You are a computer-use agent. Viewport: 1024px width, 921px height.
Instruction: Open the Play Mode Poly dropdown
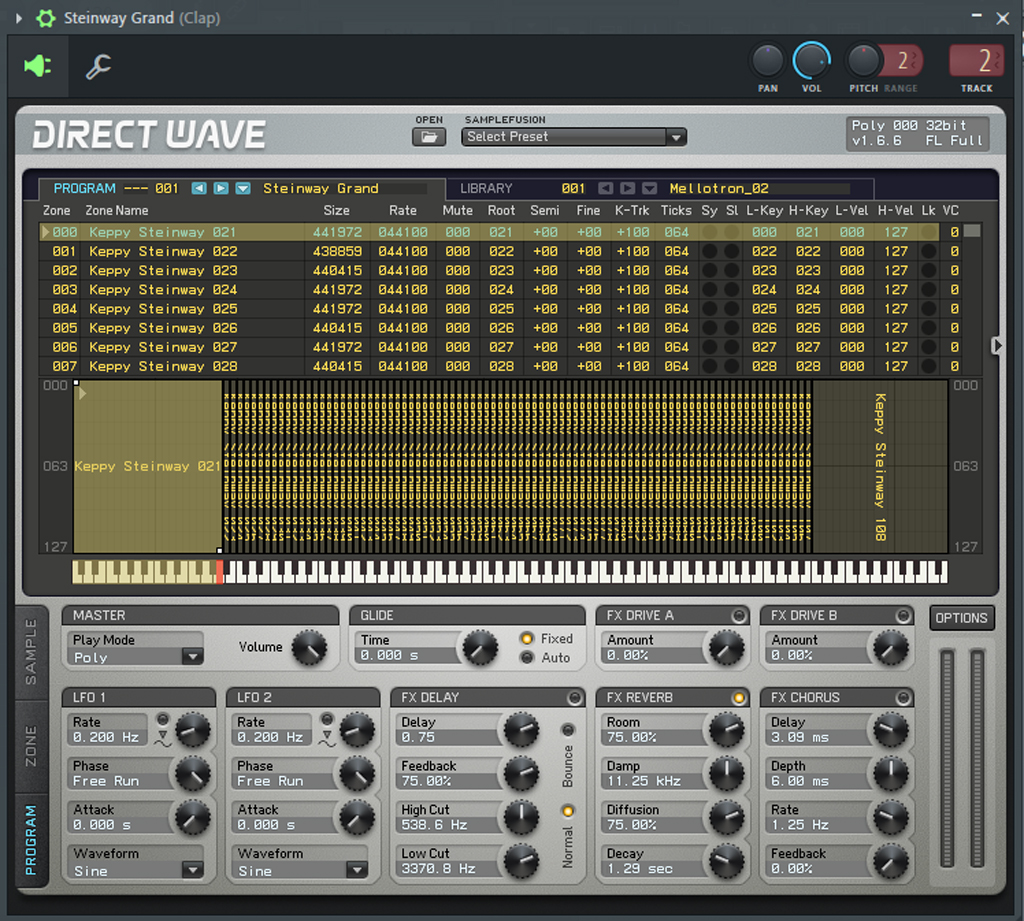192,657
